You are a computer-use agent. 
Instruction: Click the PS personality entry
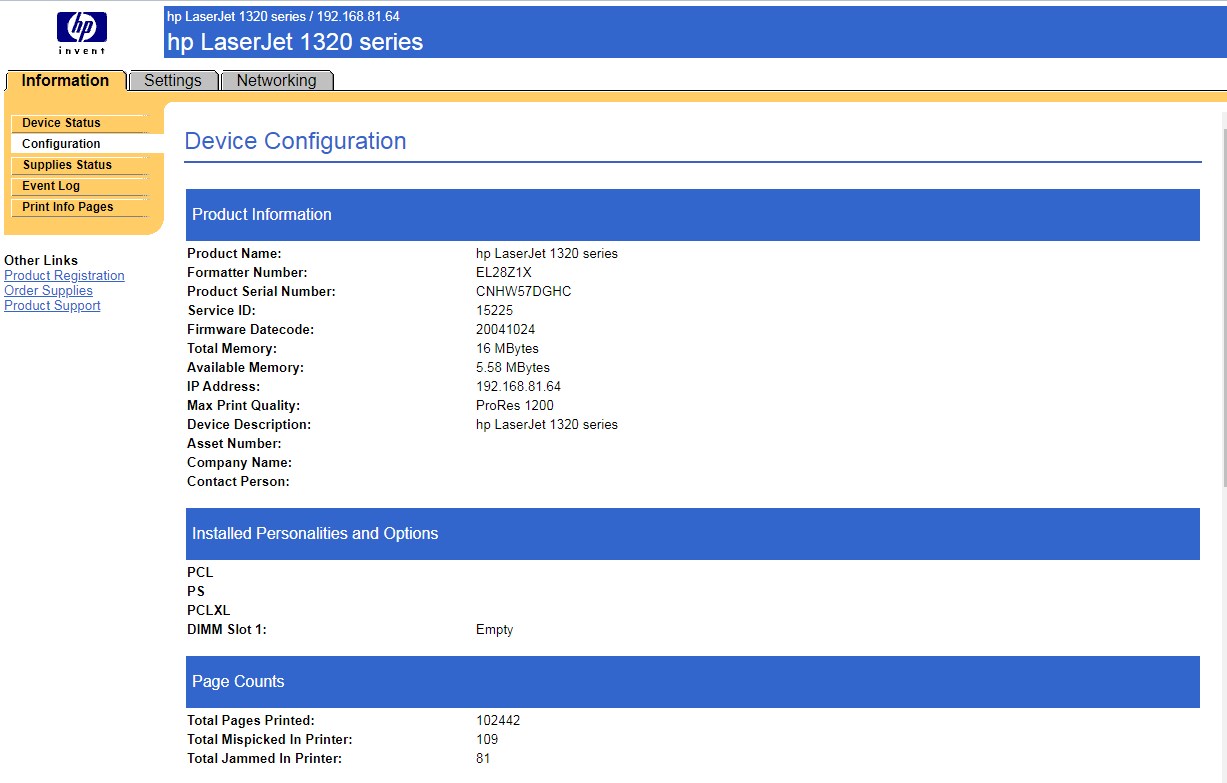[196, 592]
